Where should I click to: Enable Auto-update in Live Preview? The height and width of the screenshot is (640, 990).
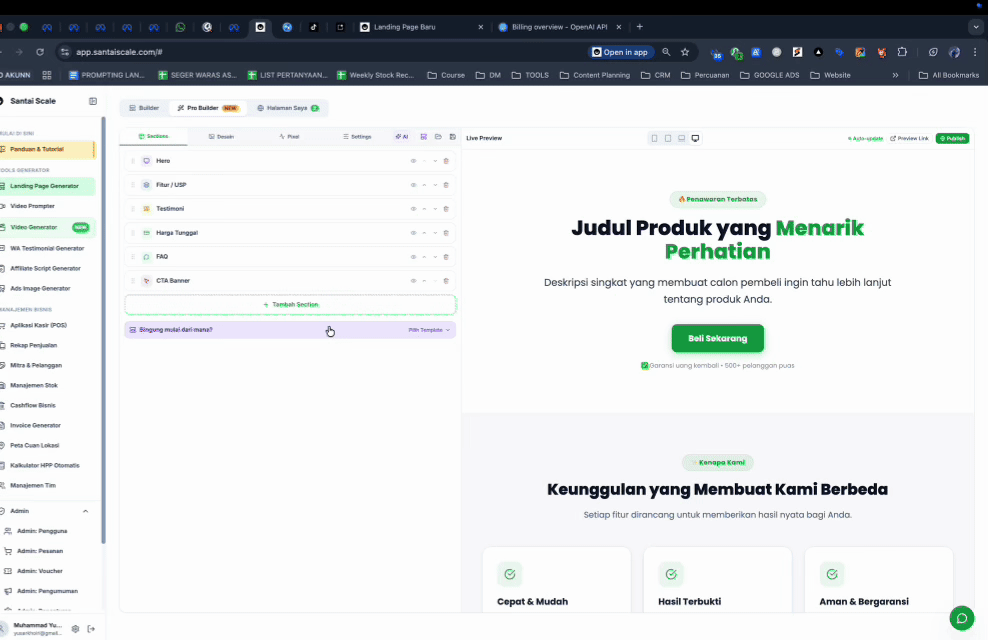[x=865, y=138]
